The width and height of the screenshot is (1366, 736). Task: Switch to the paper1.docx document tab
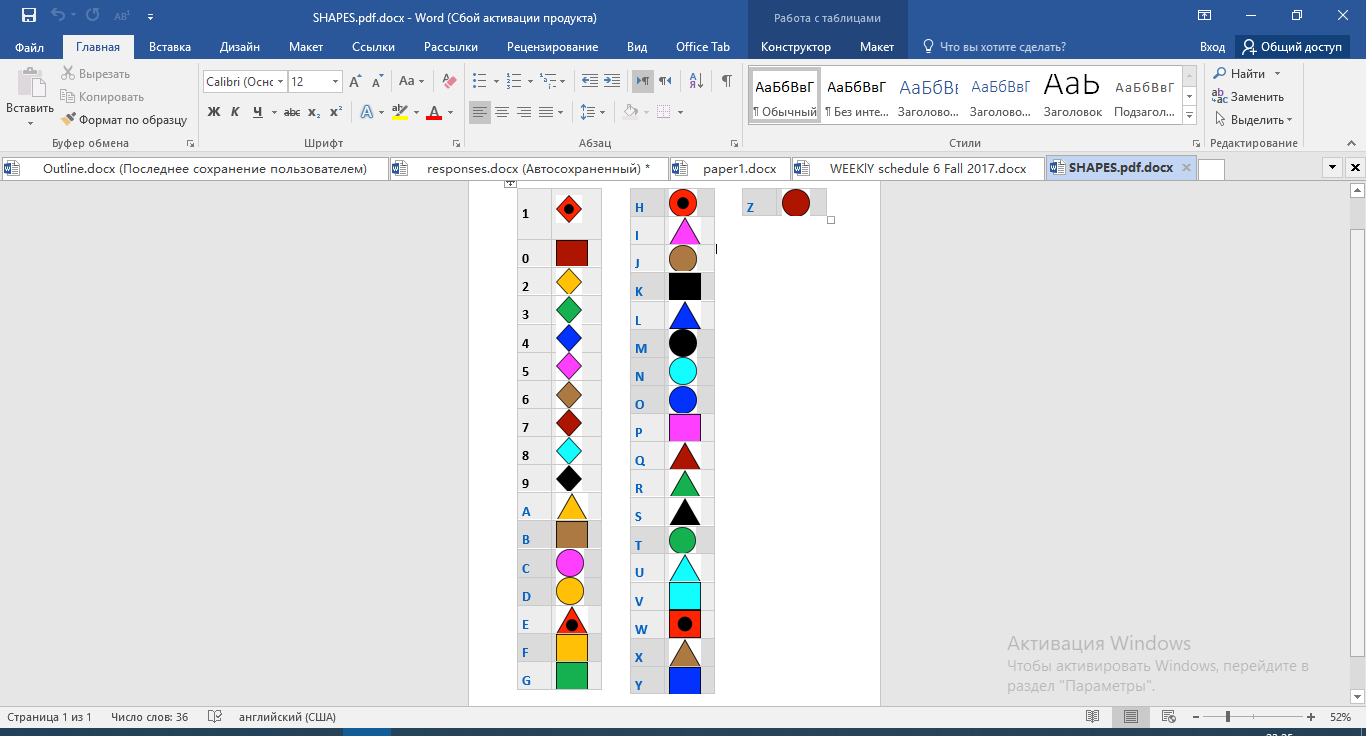click(x=730, y=168)
